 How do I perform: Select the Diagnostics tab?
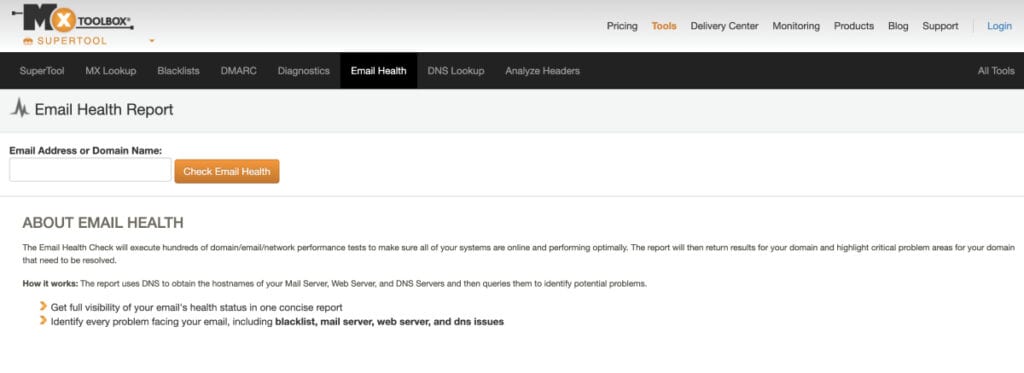(x=304, y=71)
